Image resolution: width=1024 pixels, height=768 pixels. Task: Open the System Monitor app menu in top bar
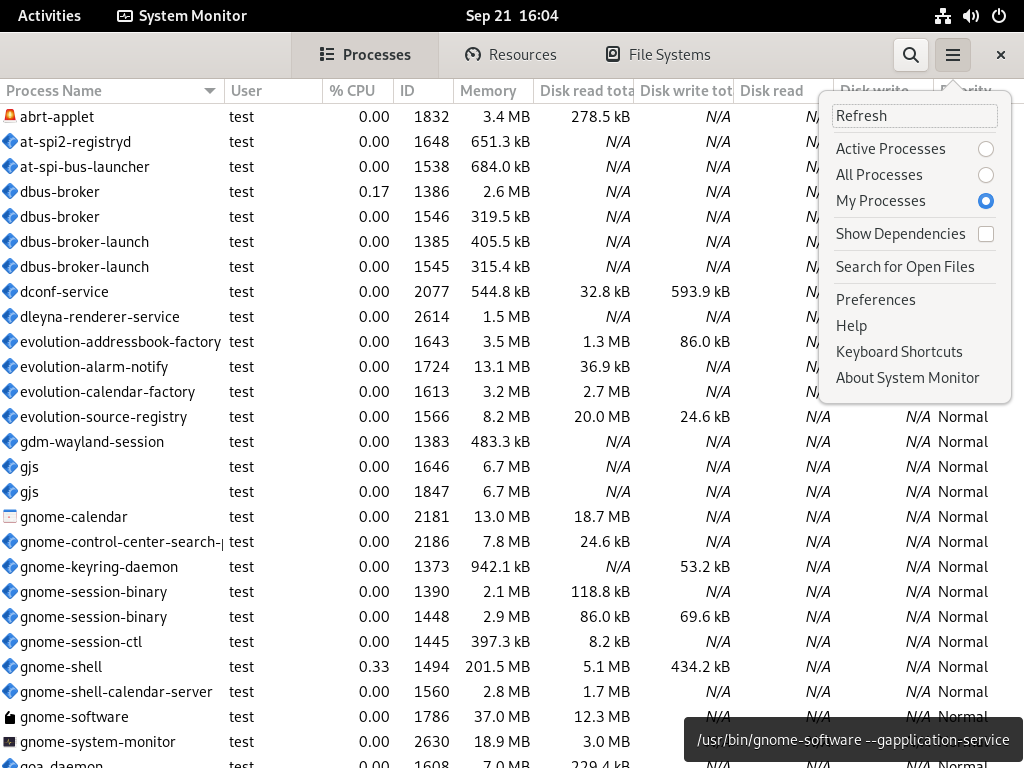tap(182, 16)
